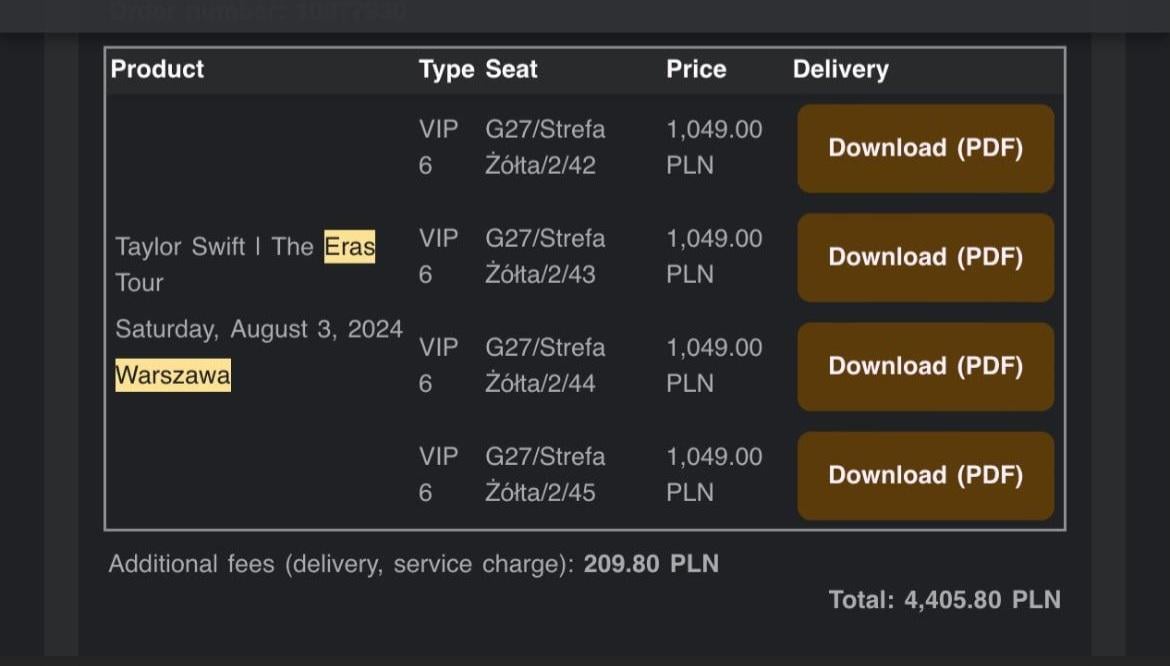Screen dimensions: 1170x666
Task: Click the Additional fees label text
Action: (x=341, y=564)
